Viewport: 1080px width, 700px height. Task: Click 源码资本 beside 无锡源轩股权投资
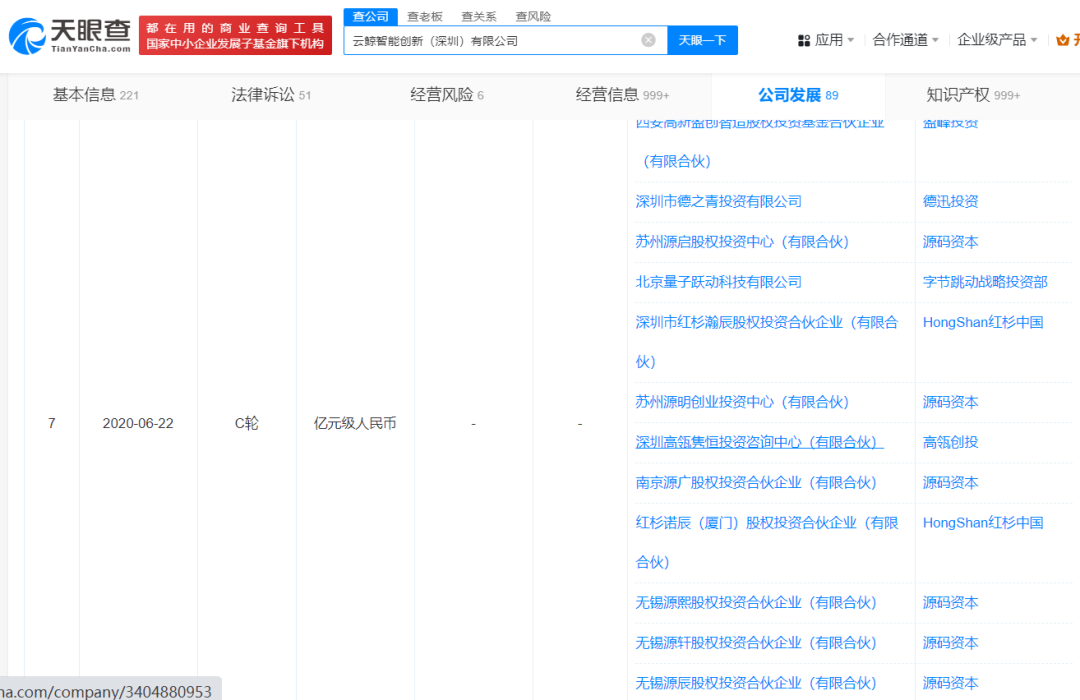951,643
